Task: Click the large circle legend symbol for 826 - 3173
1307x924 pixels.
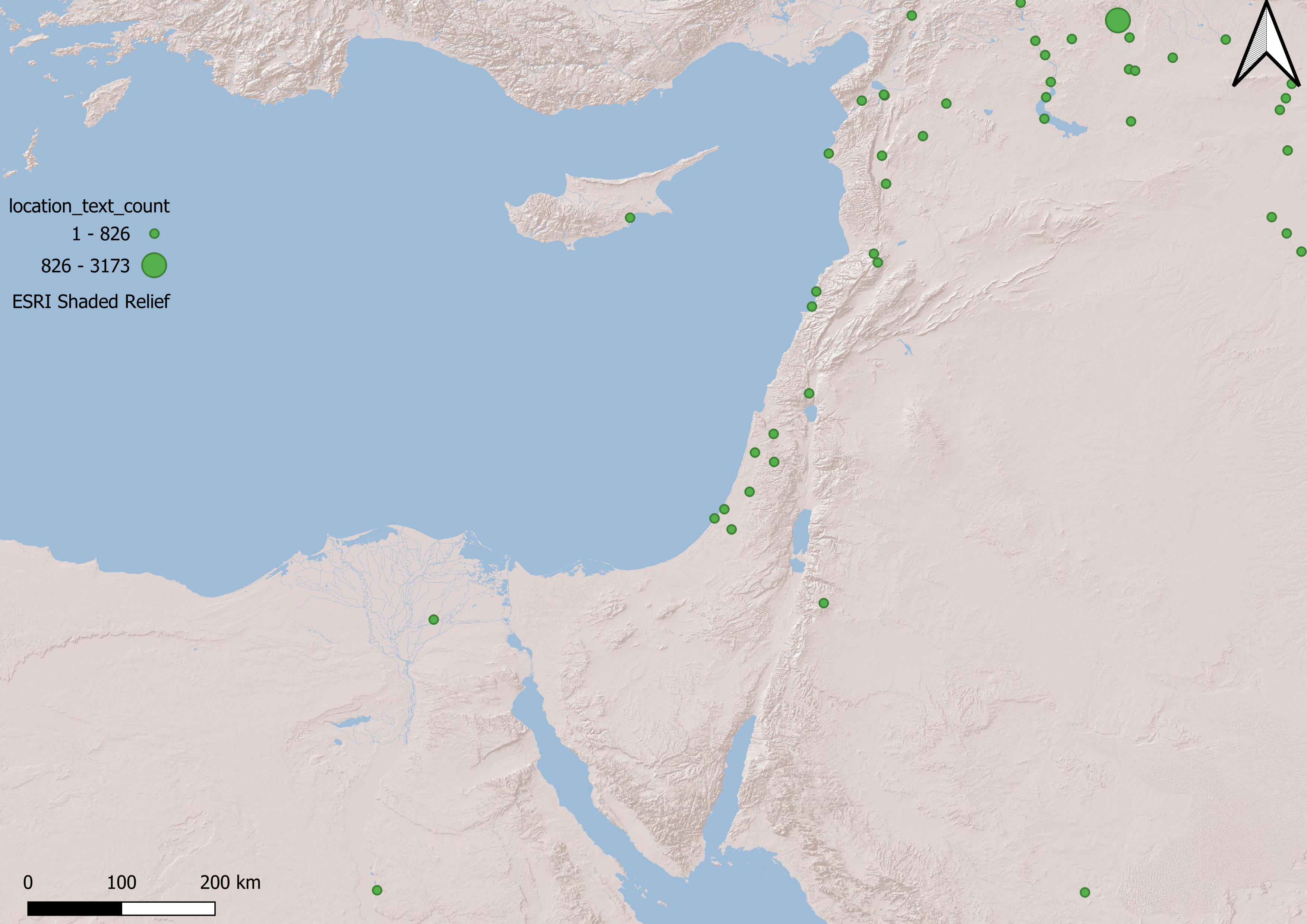Action: tap(154, 266)
